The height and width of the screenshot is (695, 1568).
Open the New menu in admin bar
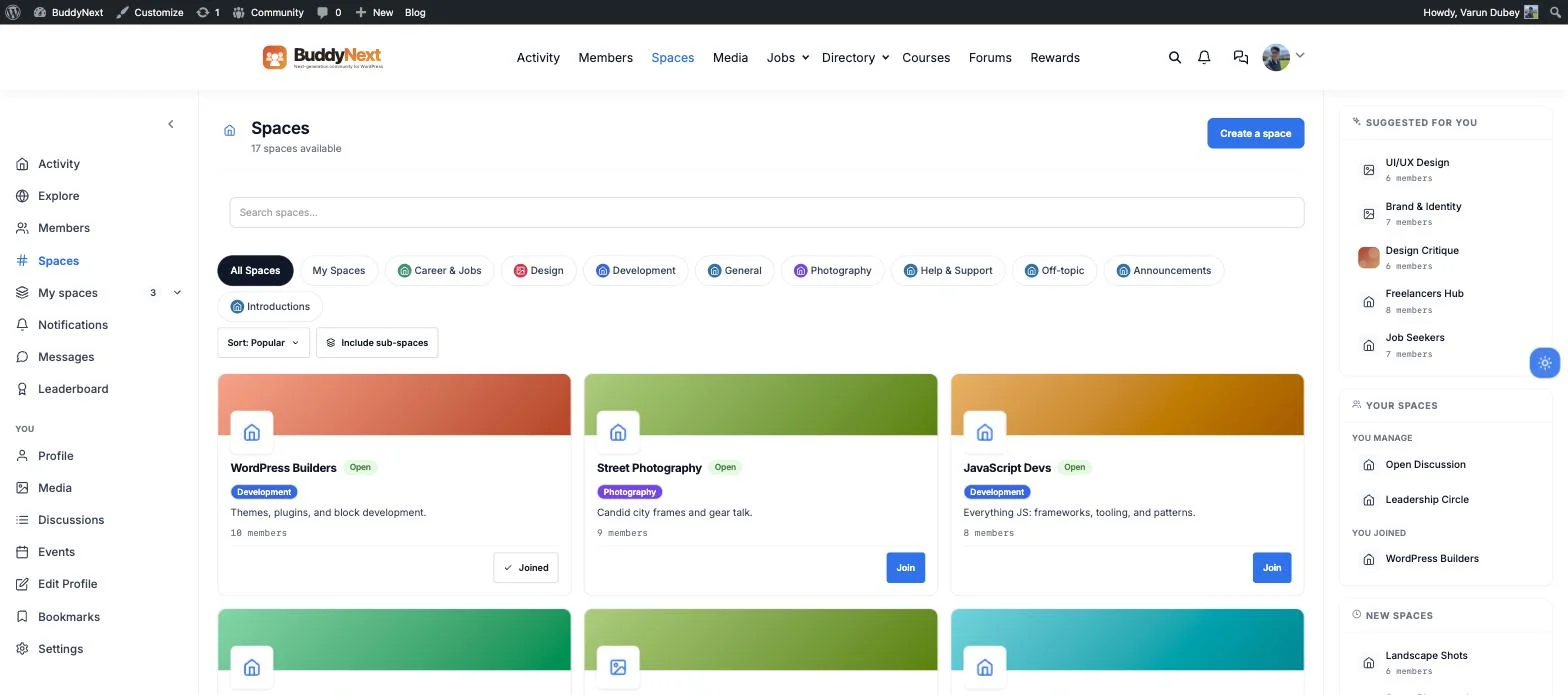[x=374, y=12]
